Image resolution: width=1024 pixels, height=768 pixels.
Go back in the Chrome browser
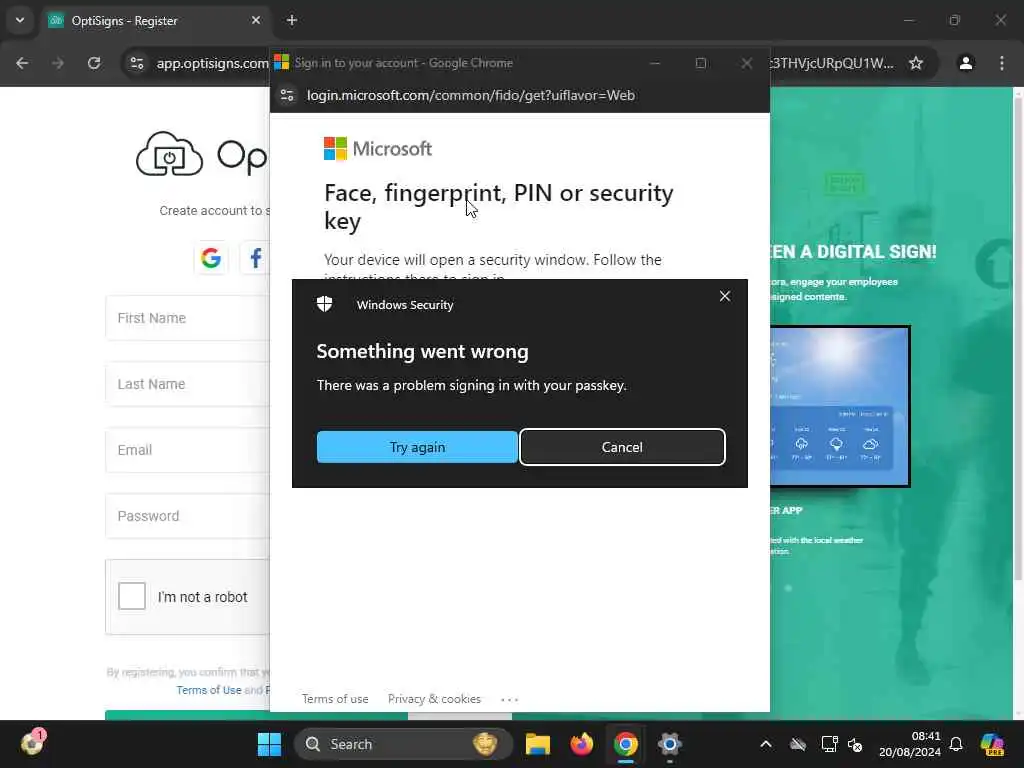pos(22,63)
